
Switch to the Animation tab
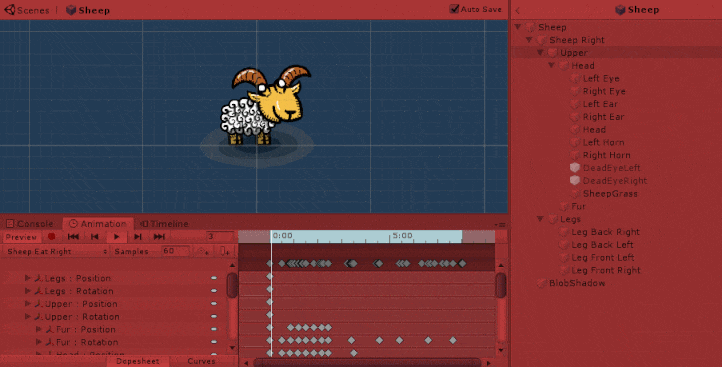tap(98, 224)
